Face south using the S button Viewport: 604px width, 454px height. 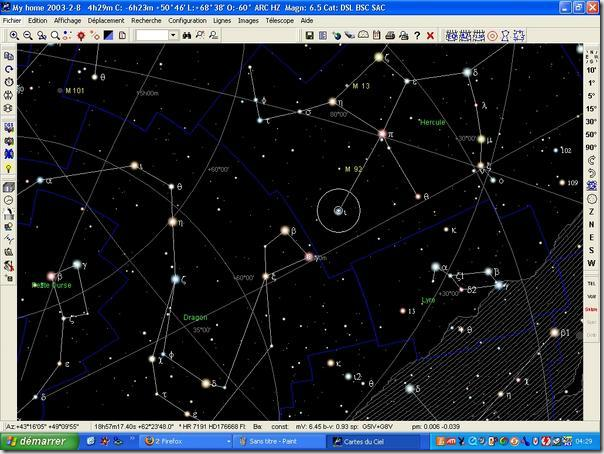click(x=591, y=250)
